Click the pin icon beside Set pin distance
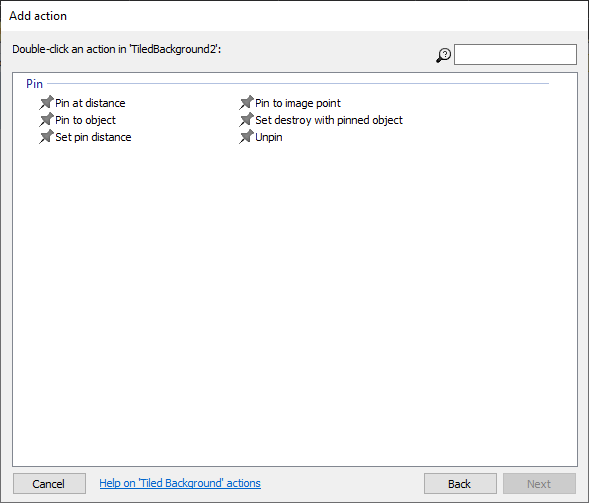Viewport: 589px width, 503px height. click(47, 137)
